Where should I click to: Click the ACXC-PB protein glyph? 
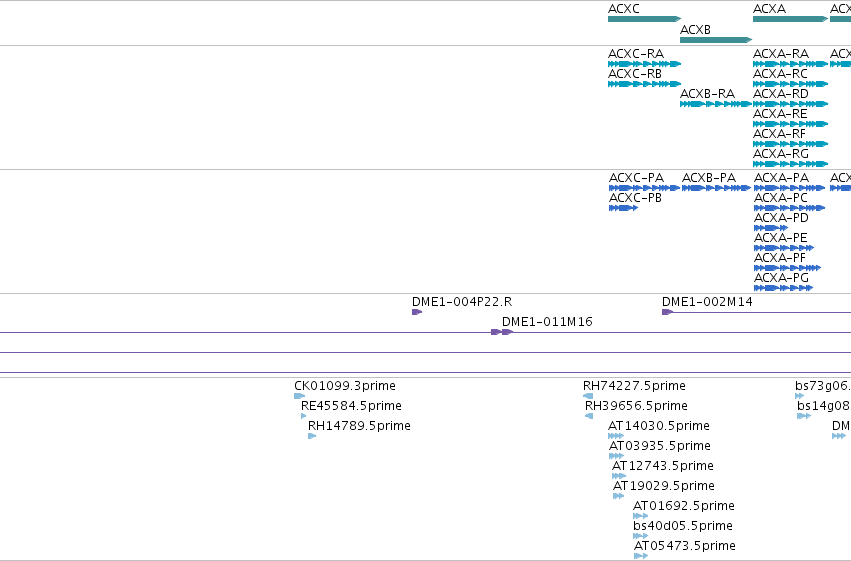623,208
